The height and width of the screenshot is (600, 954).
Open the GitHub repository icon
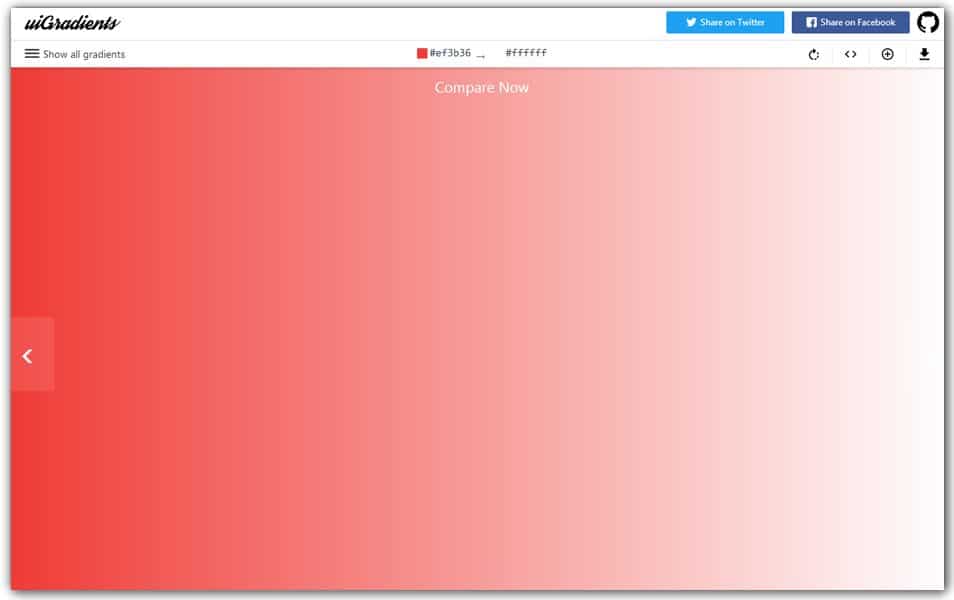pyautogui.click(x=930, y=21)
